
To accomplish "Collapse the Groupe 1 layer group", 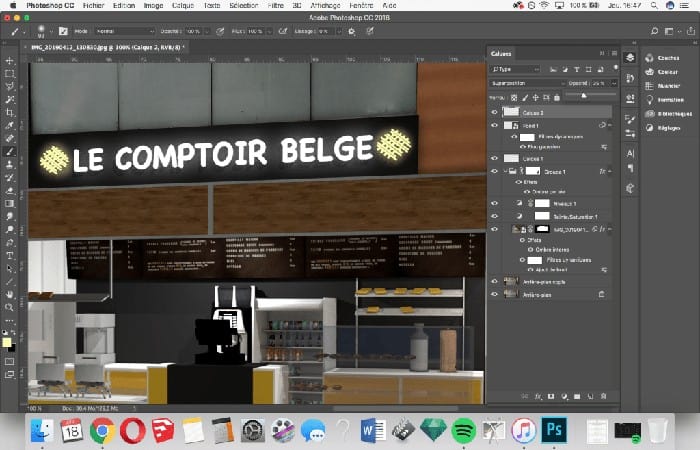I will click(506, 171).
